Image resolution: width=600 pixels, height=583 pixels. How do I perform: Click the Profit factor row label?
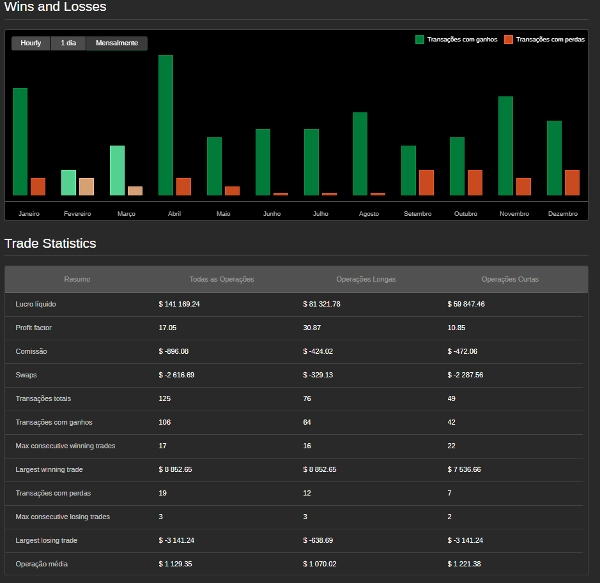pos(34,327)
